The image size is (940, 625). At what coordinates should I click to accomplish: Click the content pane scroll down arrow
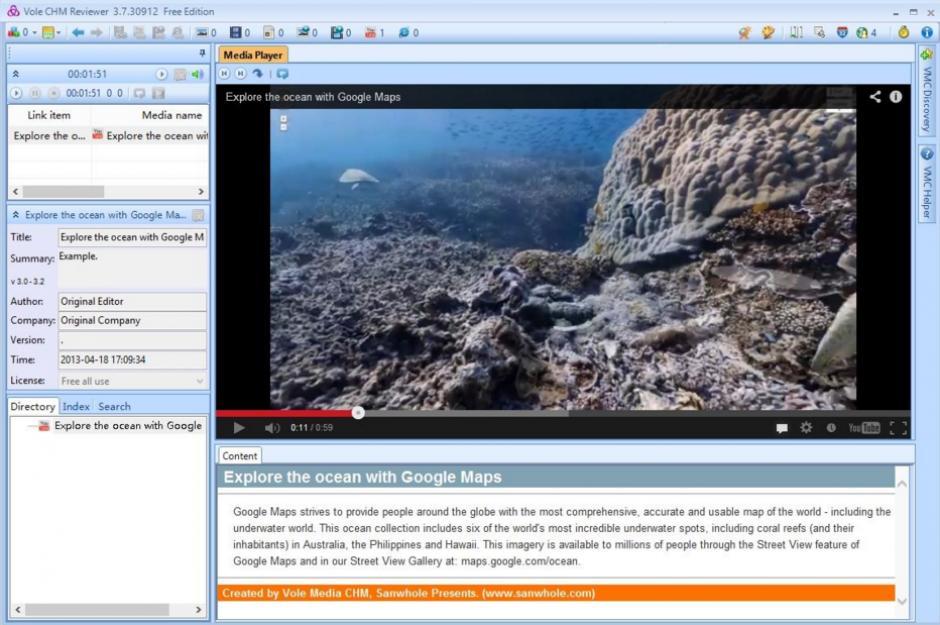902,601
